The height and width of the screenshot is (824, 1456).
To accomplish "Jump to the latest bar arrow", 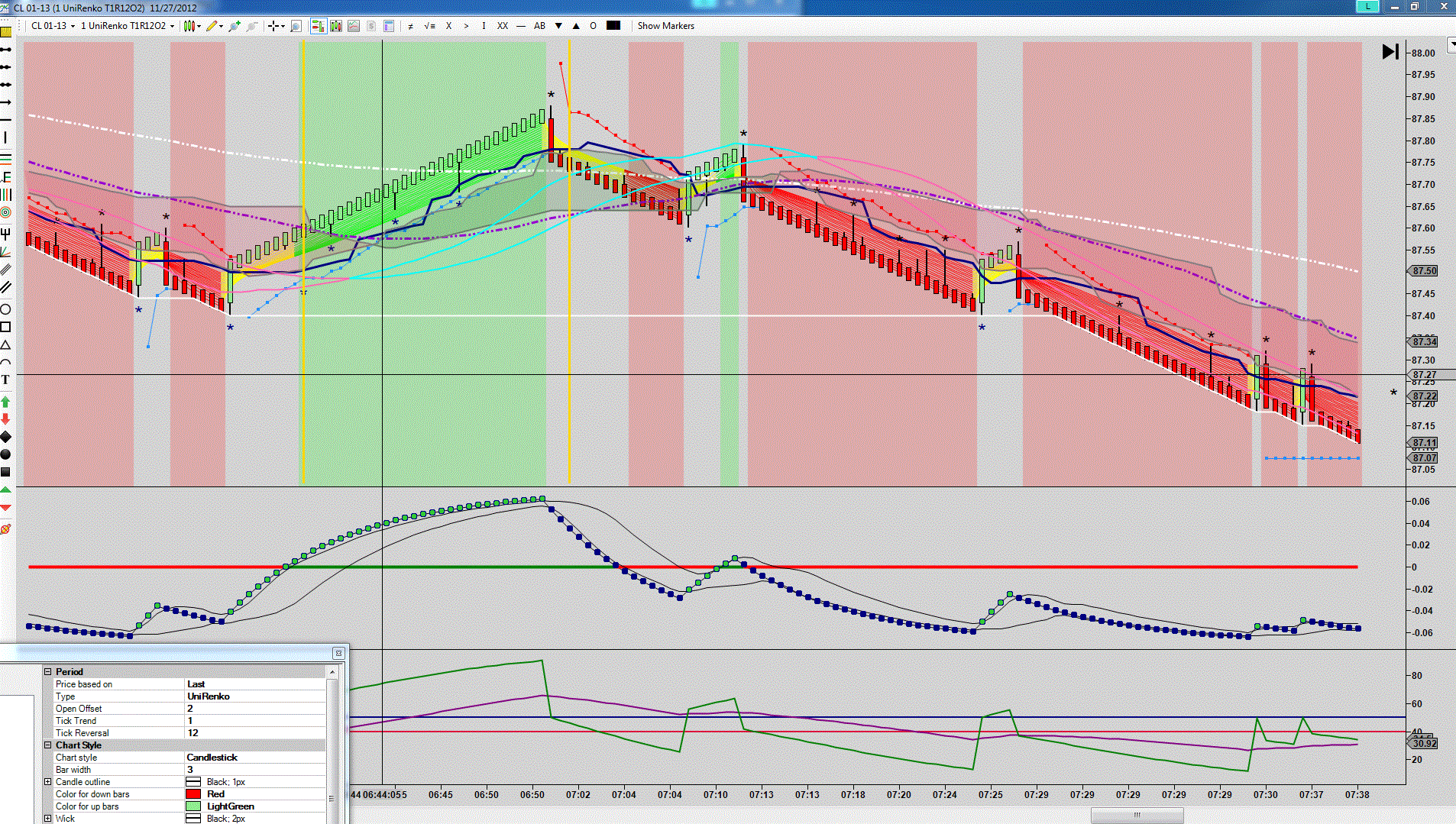I will click(1390, 52).
